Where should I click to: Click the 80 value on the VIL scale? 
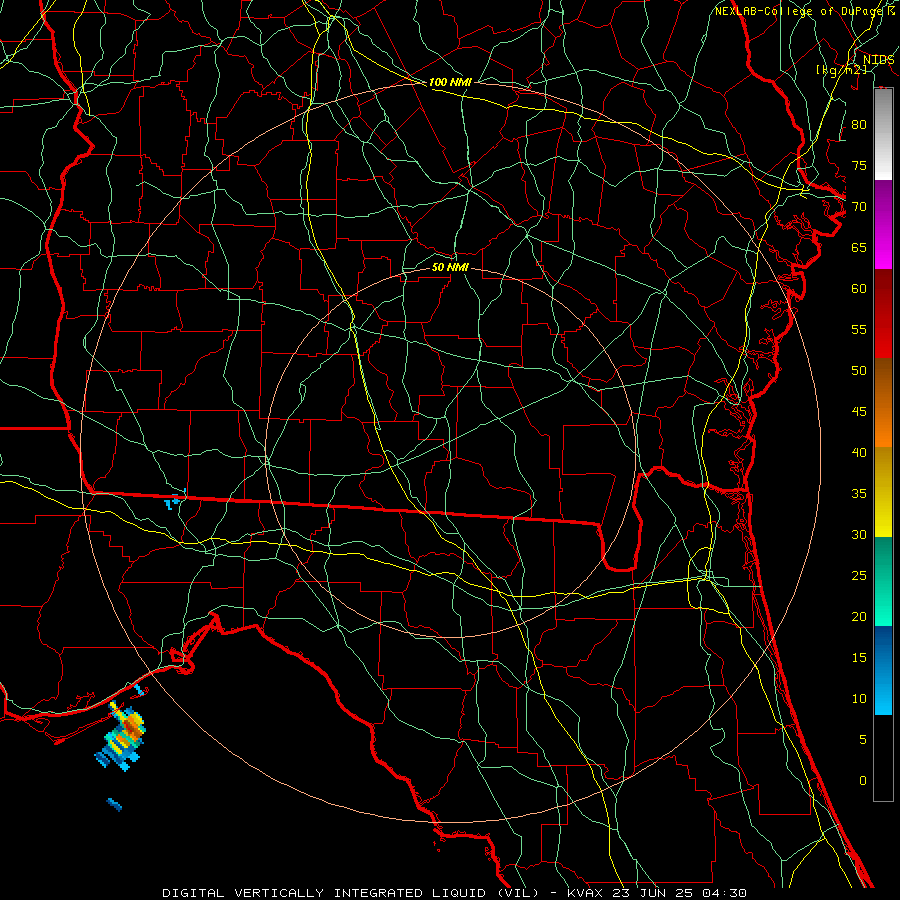859,125
